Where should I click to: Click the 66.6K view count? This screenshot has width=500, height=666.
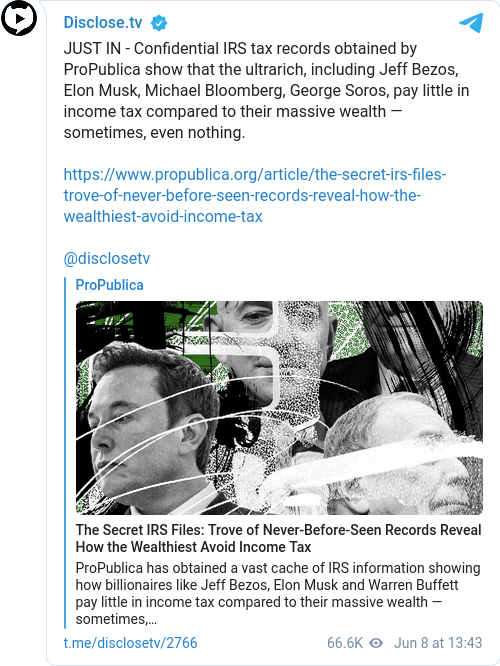click(345, 643)
